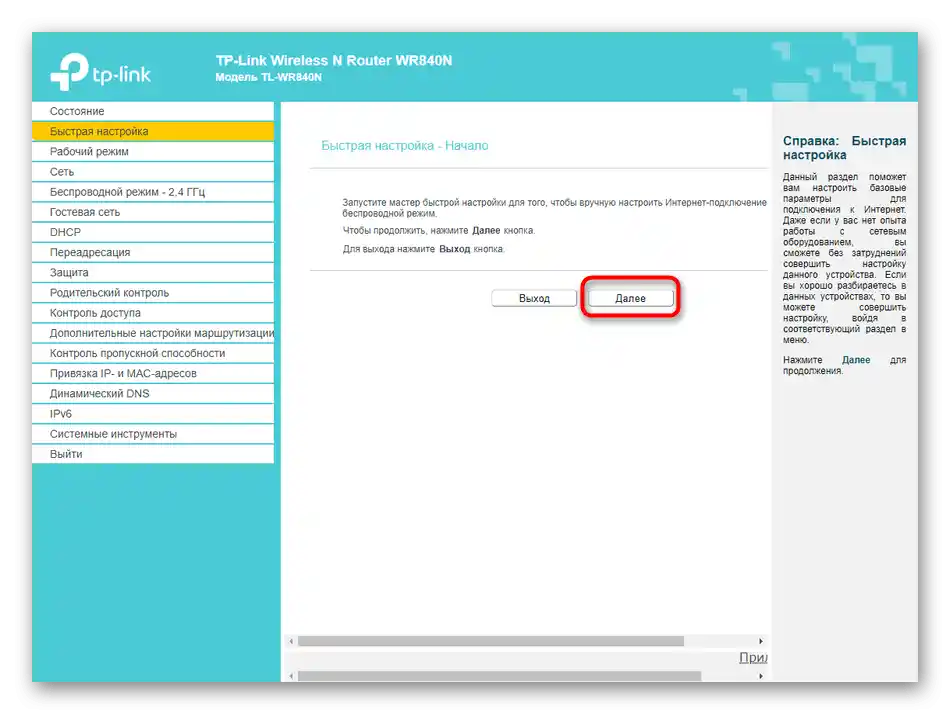This screenshot has width=950, height=714.
Task: Open Системные инструменты section
Action: click(153, 434)
